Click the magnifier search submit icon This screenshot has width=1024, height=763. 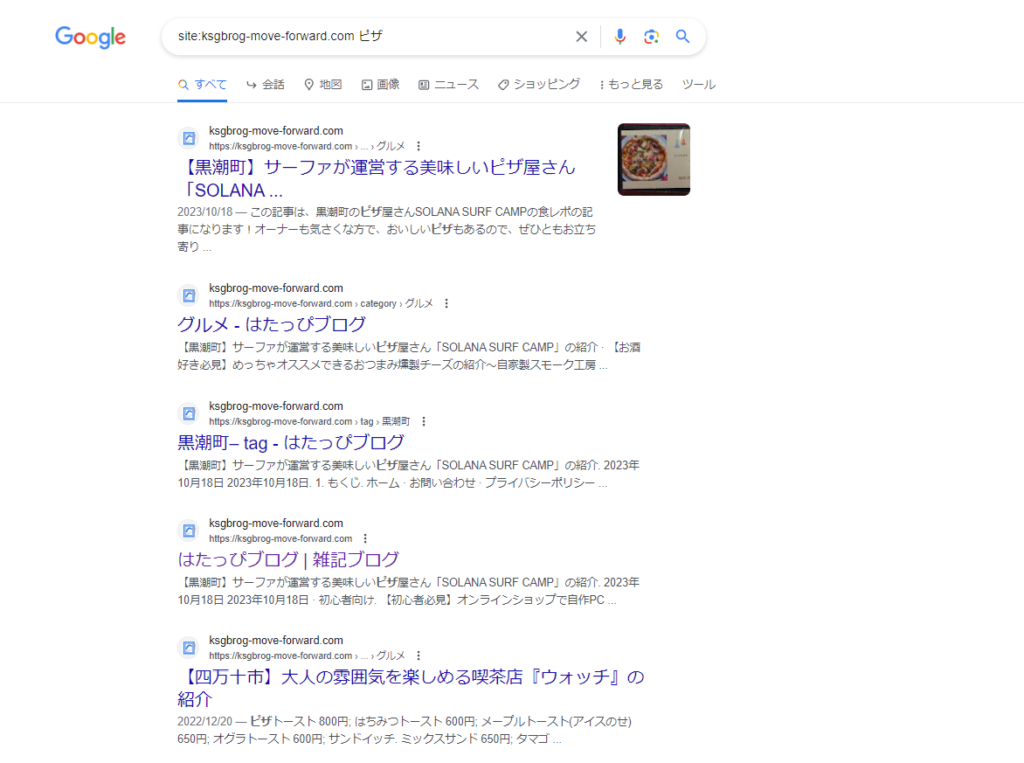(682, 37)
